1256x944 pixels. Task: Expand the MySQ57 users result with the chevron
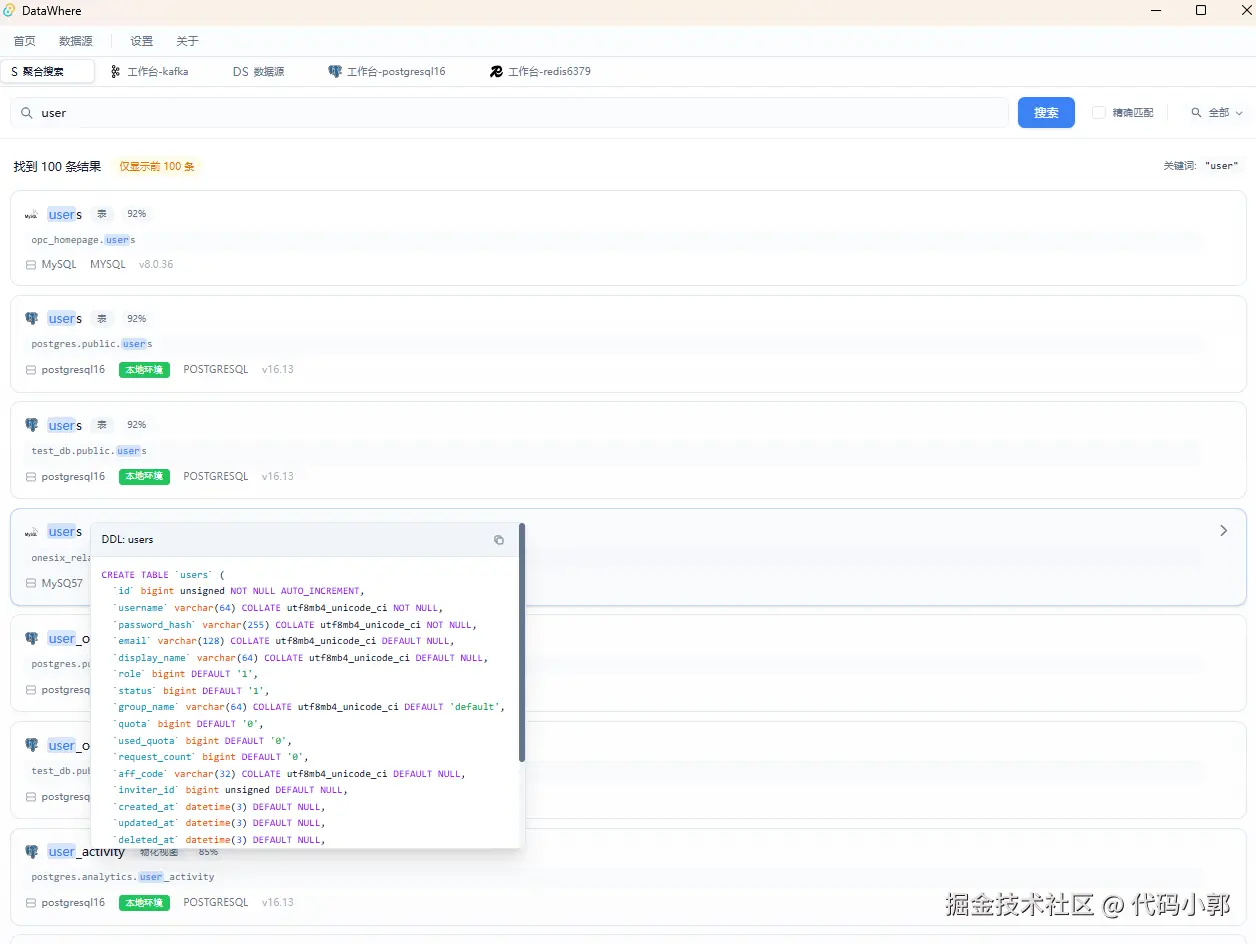1223,531
